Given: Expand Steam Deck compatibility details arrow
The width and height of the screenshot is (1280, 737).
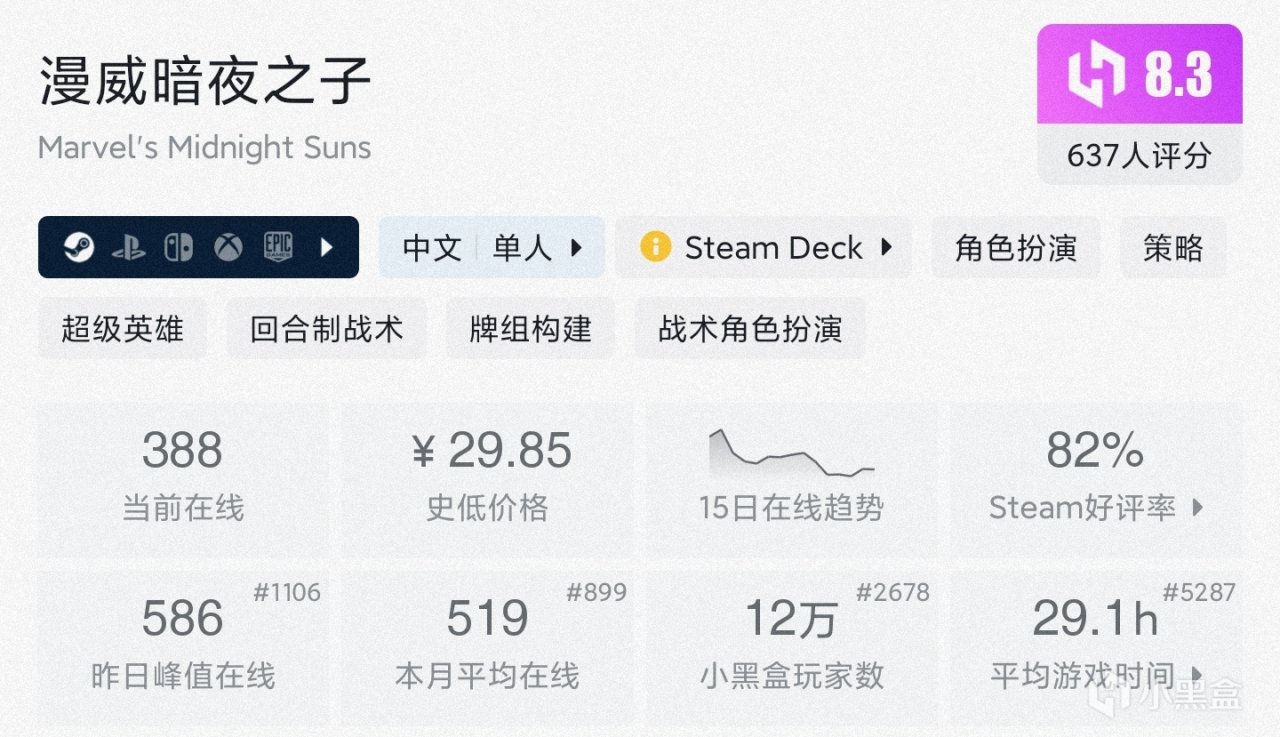Looking at the screenshot, I should [x=886, y=247].
